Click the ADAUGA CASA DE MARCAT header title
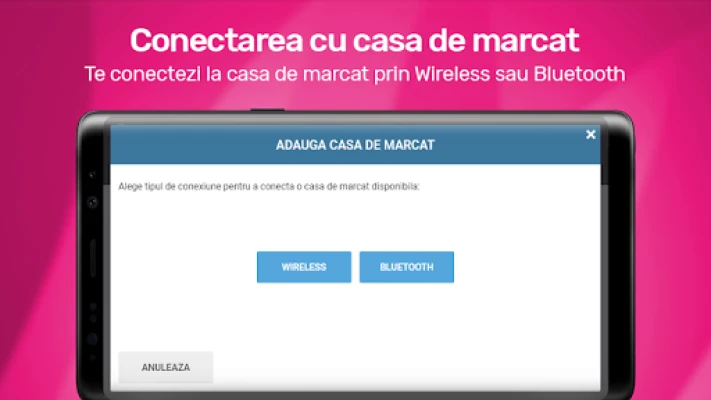This screenshot has width=711, height=400. click(355, 145)
